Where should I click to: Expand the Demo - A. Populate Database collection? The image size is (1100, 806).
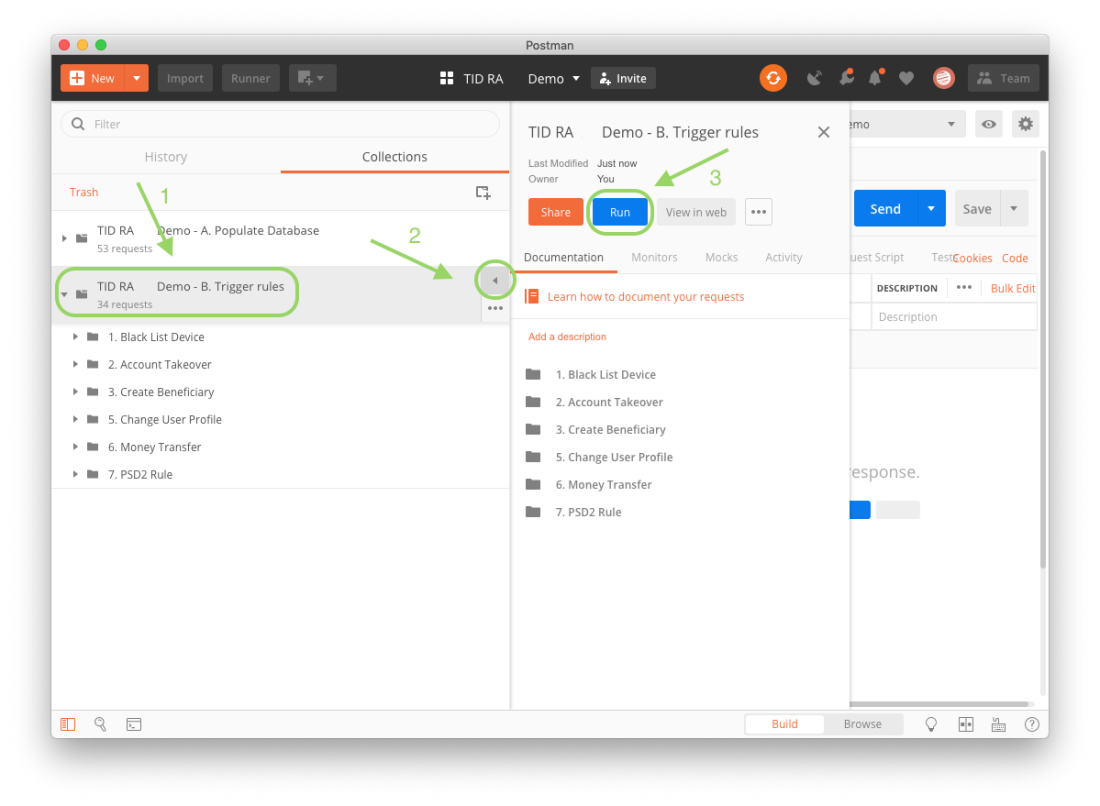64,239
